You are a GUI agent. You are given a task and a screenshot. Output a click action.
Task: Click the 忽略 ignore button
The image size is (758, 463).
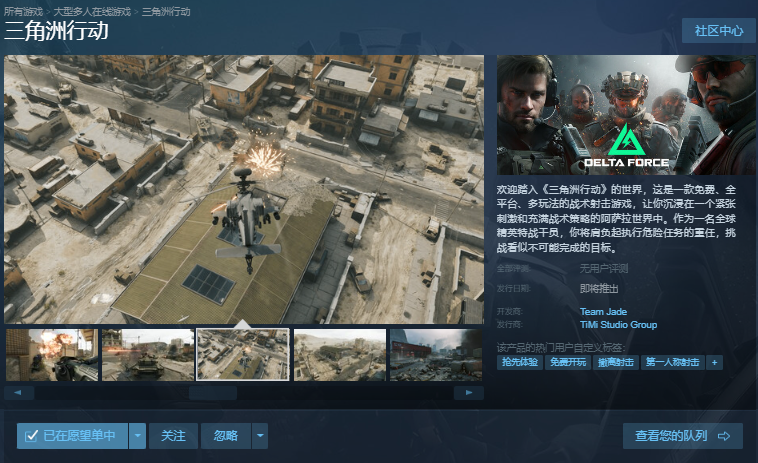tap(226, 436)
